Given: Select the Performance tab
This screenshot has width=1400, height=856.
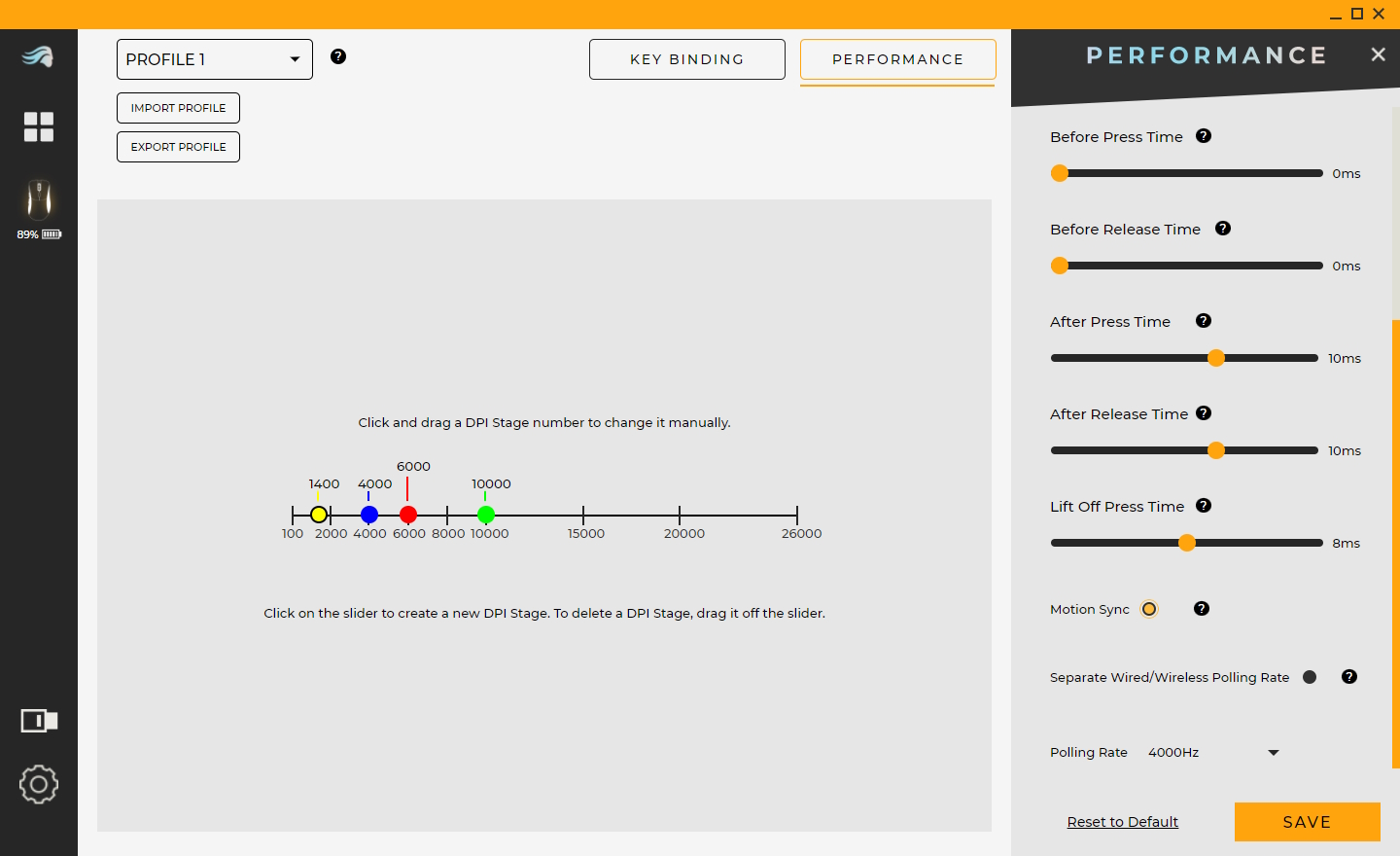Looking at the screenshot, I should (897, 59).
